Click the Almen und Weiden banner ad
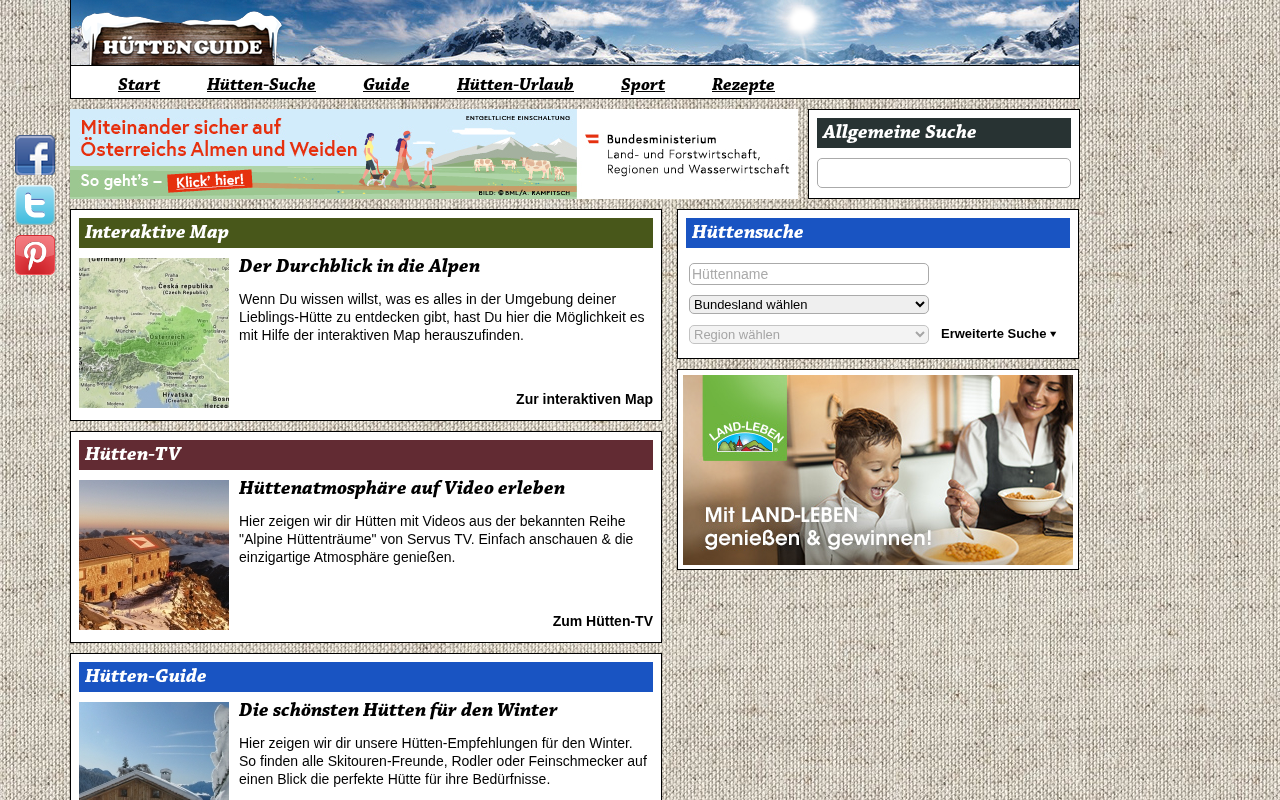The image size is (1280, 800). (434, 154)
